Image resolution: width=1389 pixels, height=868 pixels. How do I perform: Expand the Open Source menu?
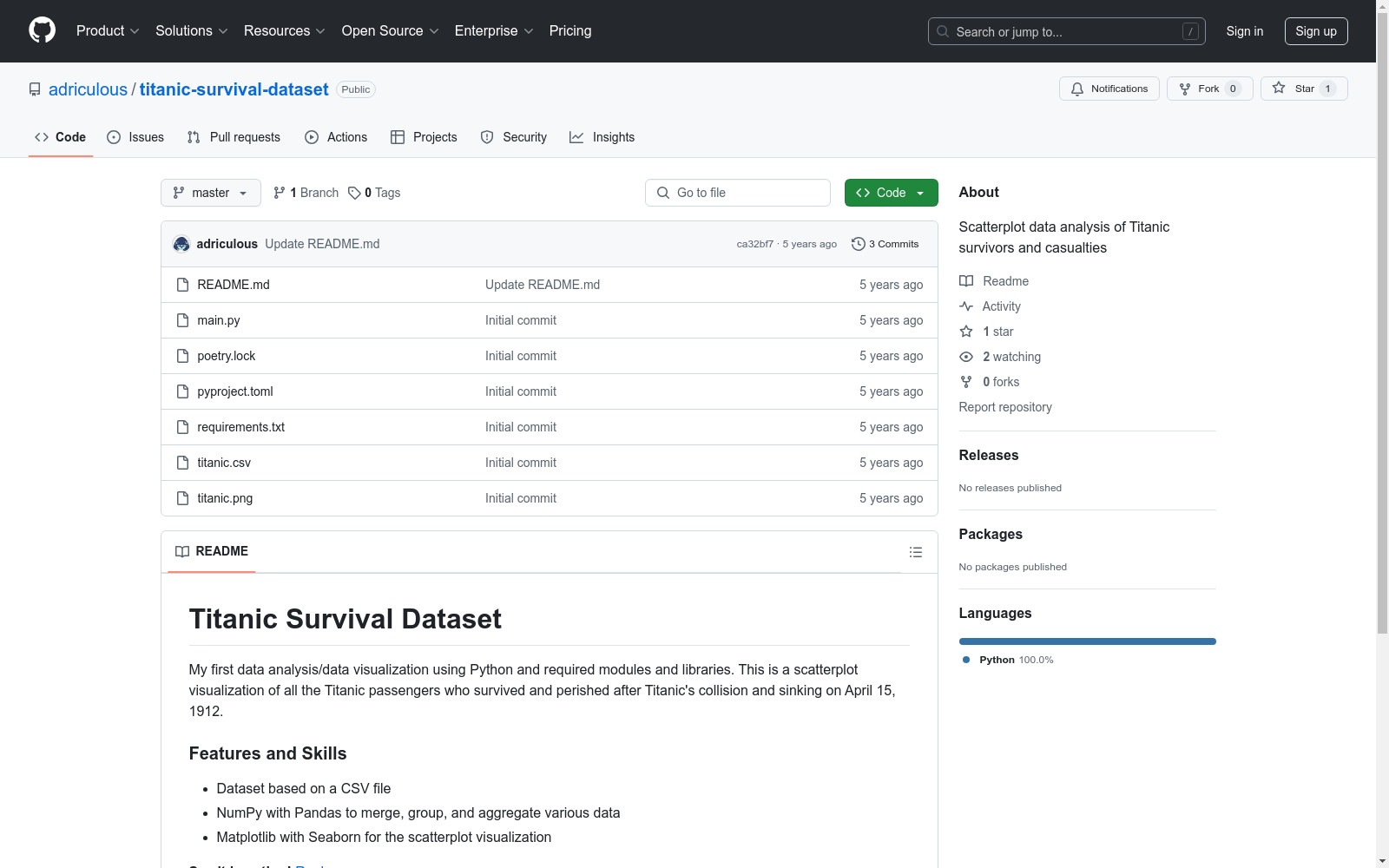tap(391, 31)
